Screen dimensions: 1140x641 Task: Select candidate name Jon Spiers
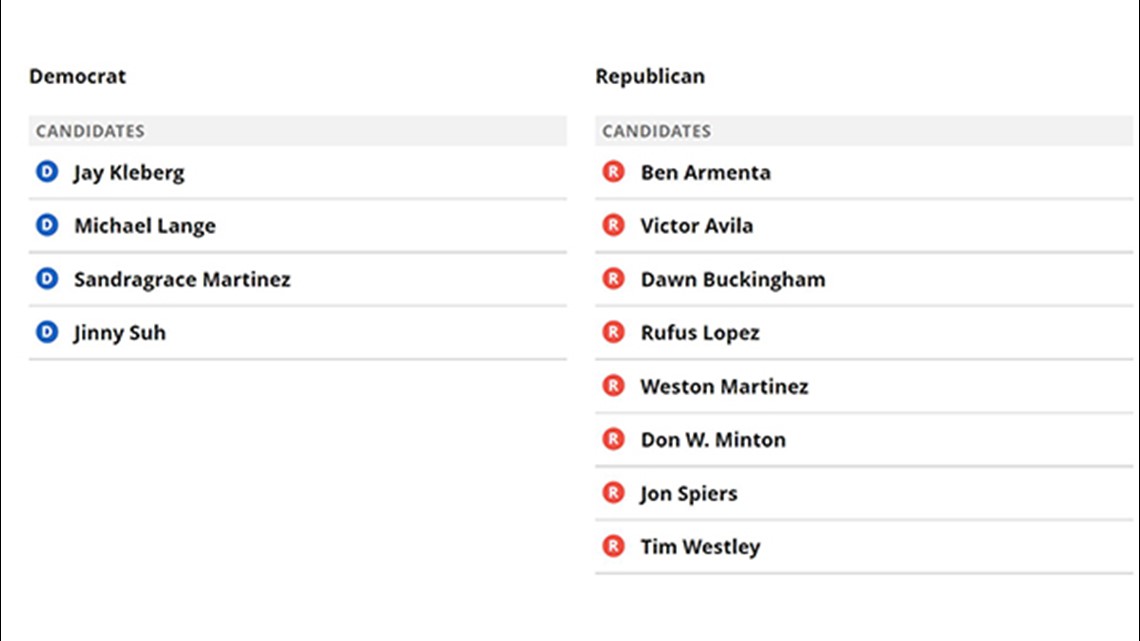(689, 493)
